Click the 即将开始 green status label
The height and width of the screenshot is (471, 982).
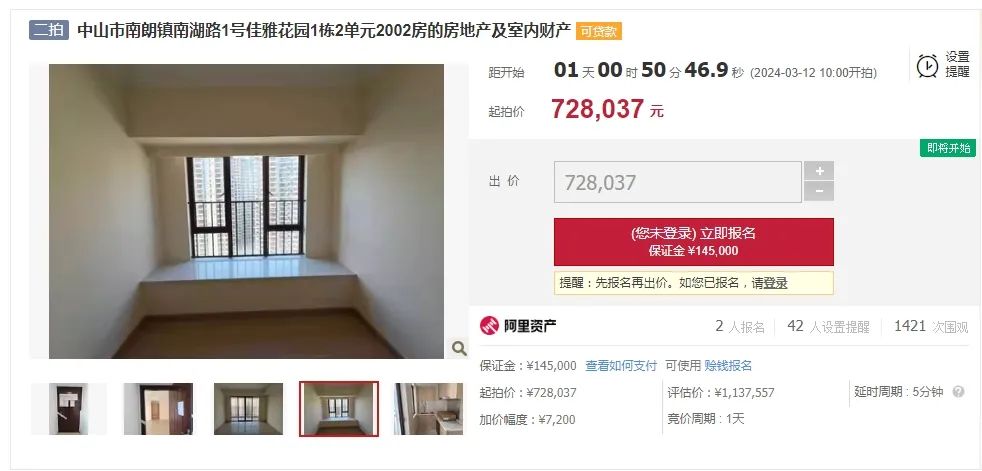948,148
